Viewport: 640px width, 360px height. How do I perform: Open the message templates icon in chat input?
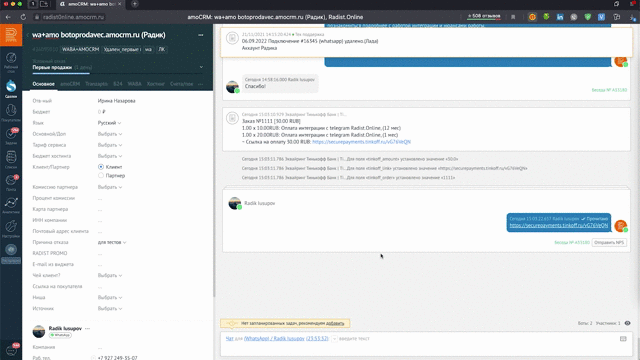point(623,339)
